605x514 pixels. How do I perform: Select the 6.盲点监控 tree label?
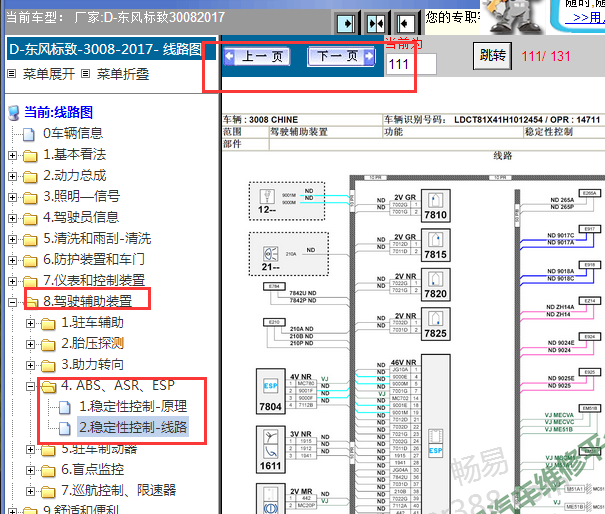[x=93, y=469]
